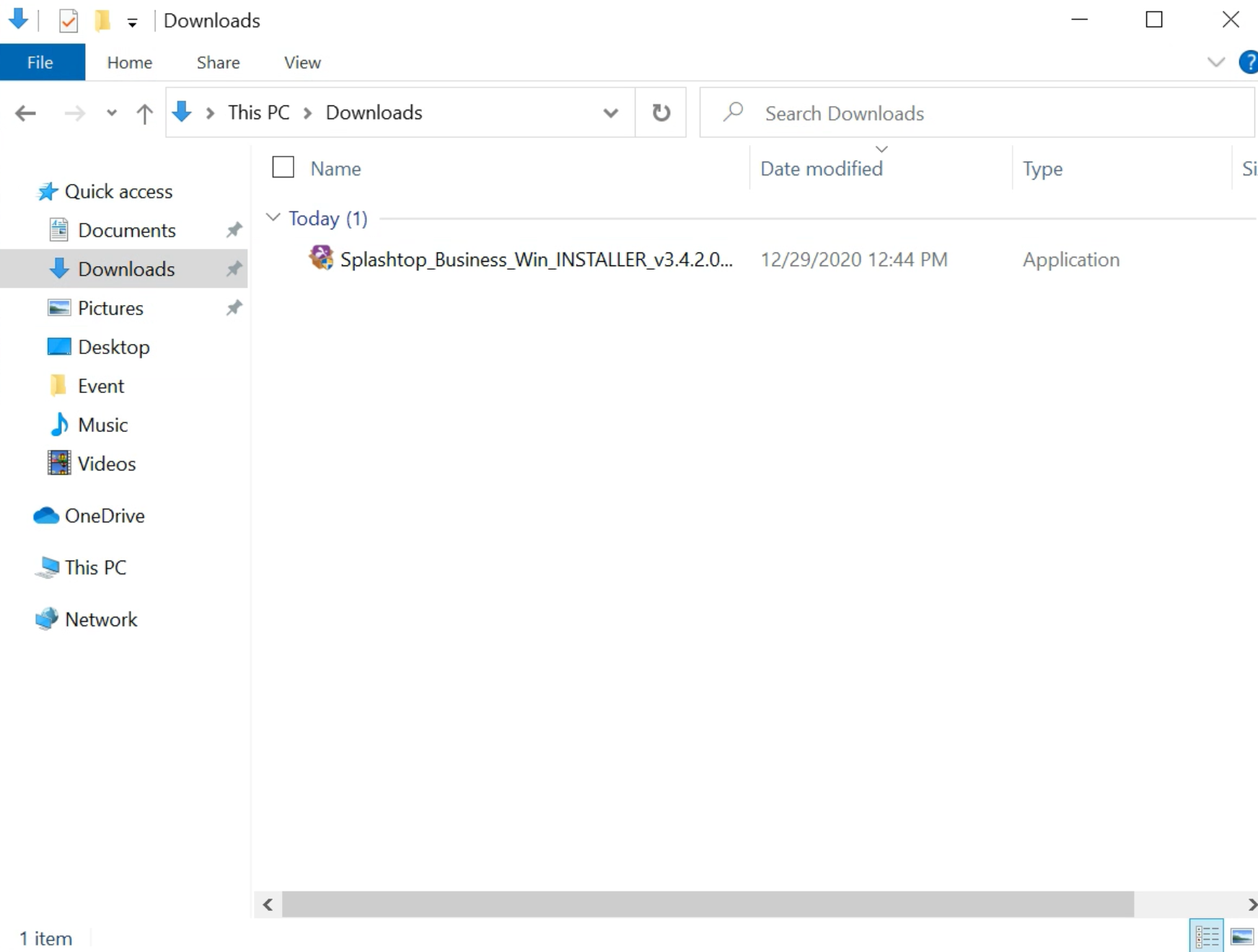Refresh the Downloads folder listing

click(661, 113)
